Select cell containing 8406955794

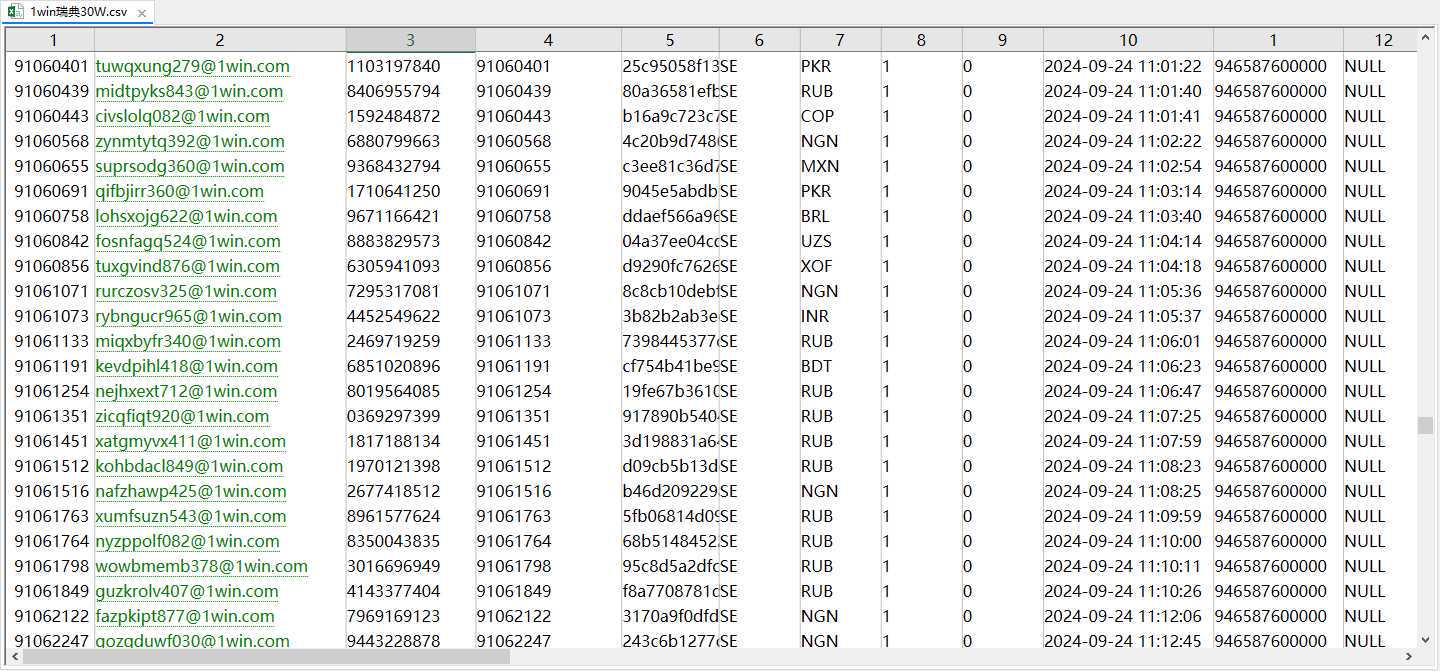click(411, 91)
